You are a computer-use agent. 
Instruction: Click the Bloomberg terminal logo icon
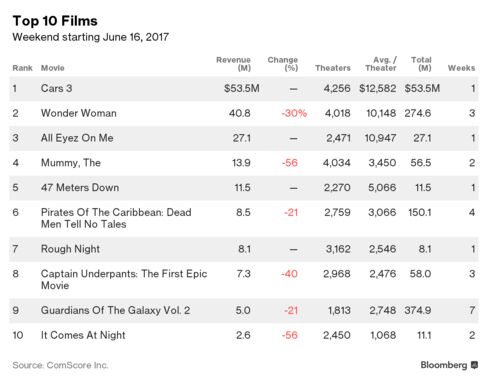tap(474, 365)
